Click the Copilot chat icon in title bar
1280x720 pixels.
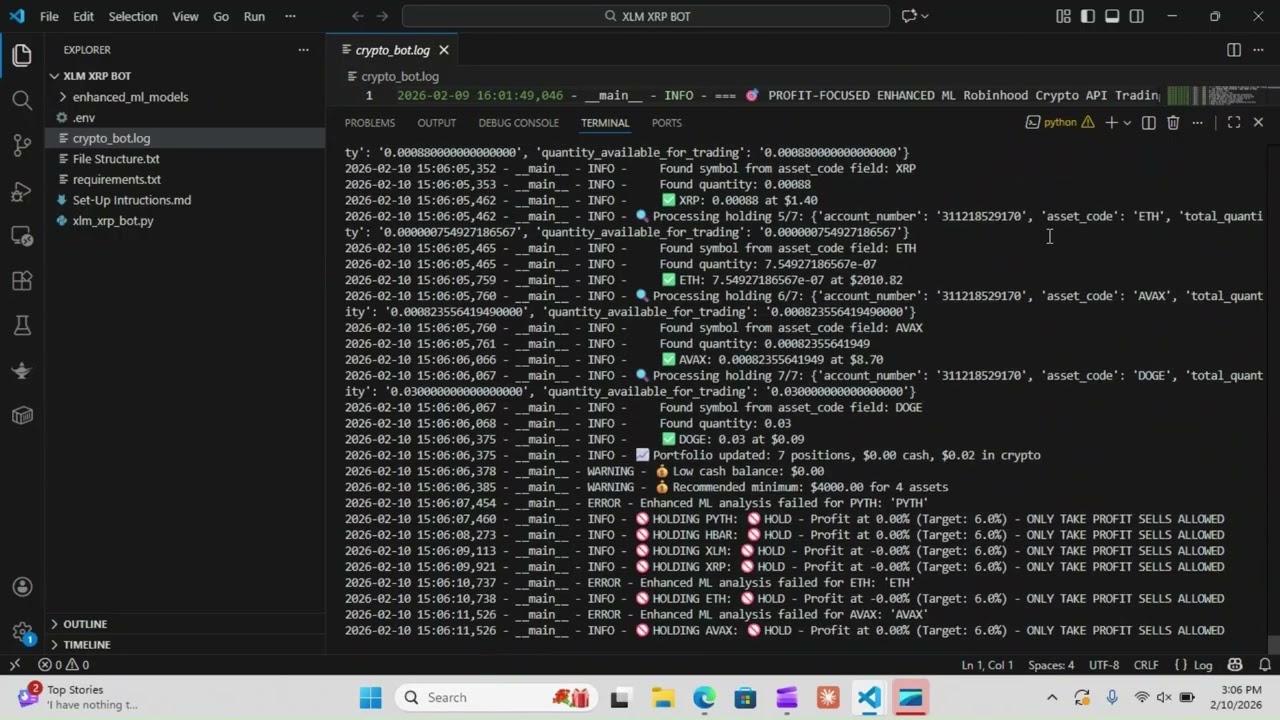(x=909, y=16)
